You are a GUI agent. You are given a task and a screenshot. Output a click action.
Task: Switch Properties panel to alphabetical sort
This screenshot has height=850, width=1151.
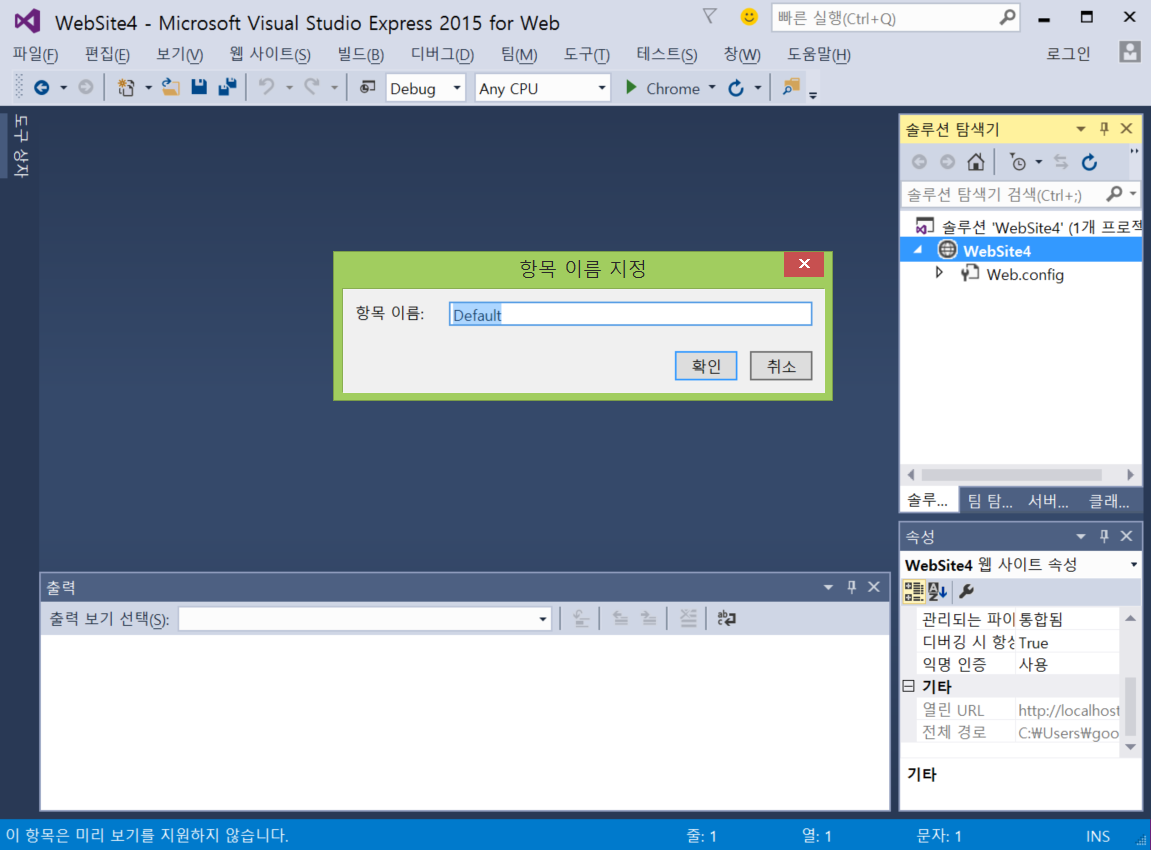pyautogui.click(x=937, y=591)
